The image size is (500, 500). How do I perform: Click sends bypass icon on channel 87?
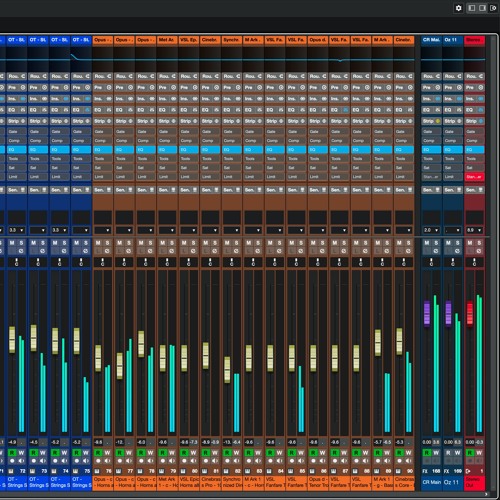pos(345,190)
